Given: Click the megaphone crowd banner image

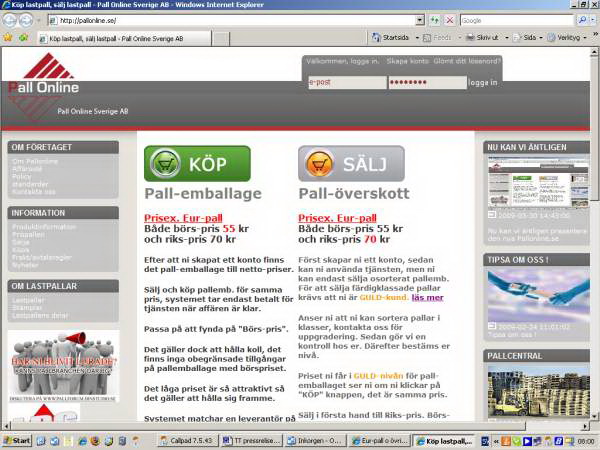Looking at the screenshot, I should (x=64, y=366).
